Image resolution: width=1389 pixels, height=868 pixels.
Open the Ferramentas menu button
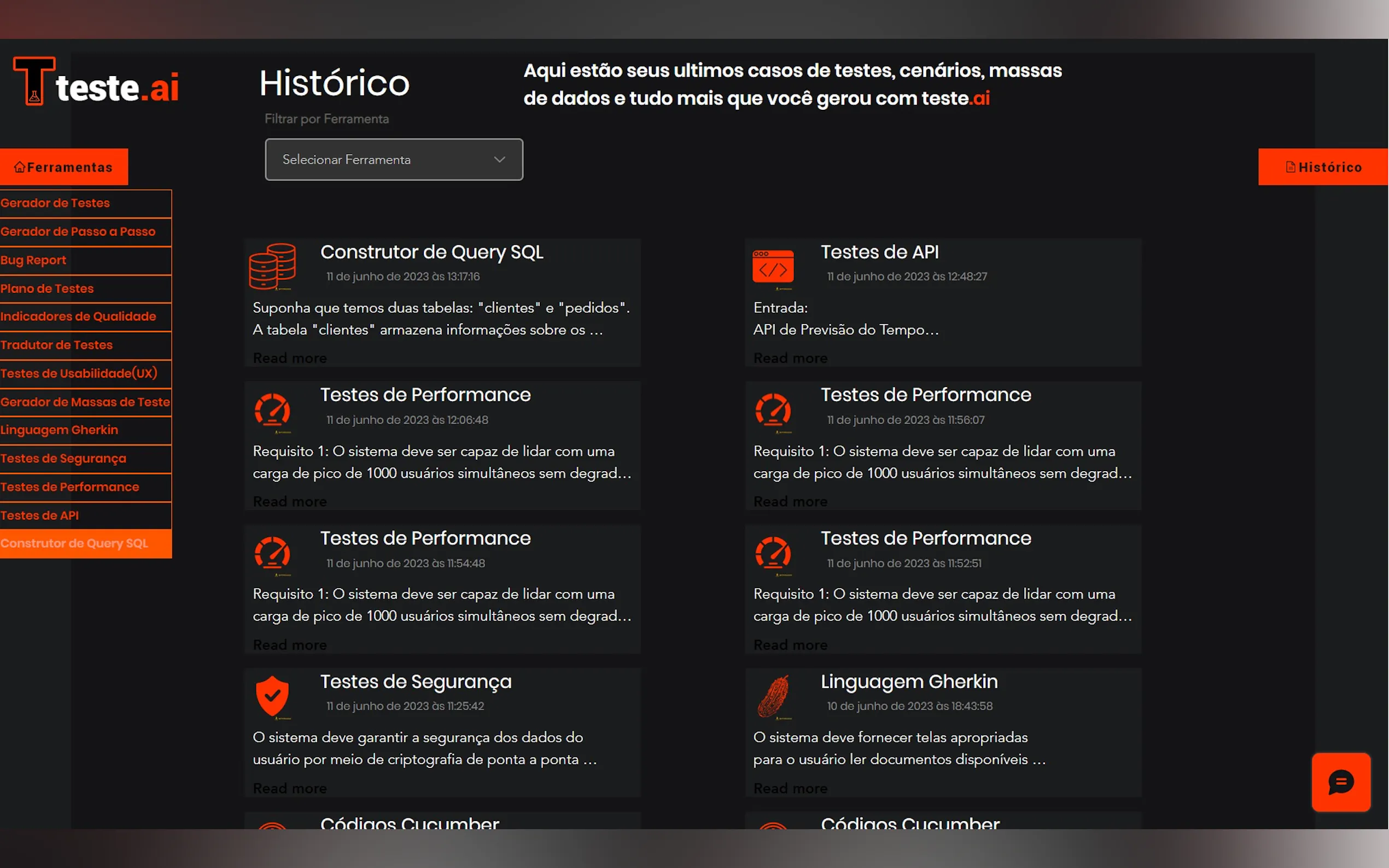tap(64, 167)
